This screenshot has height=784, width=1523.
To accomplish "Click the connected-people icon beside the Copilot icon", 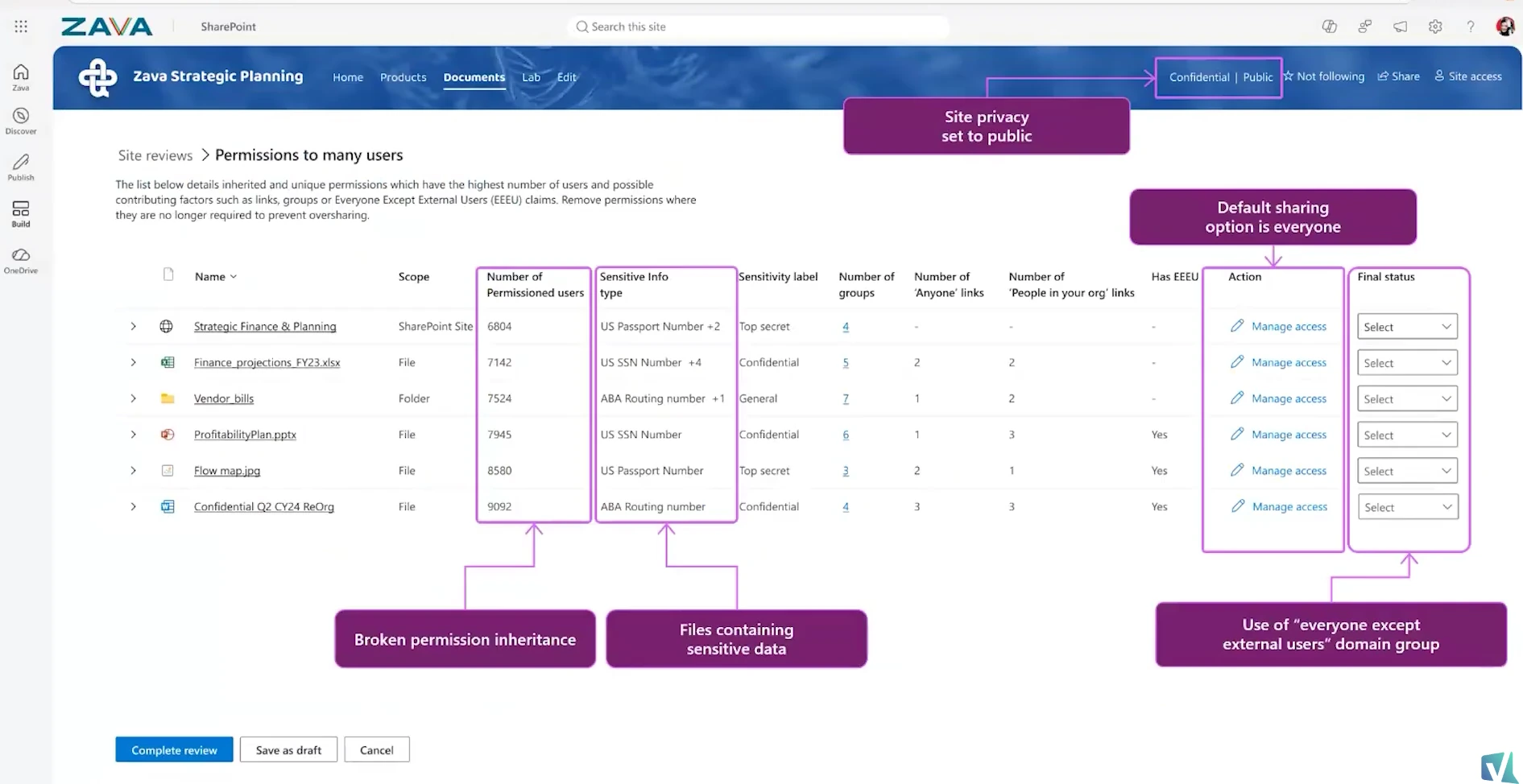I will point(1364,27).
